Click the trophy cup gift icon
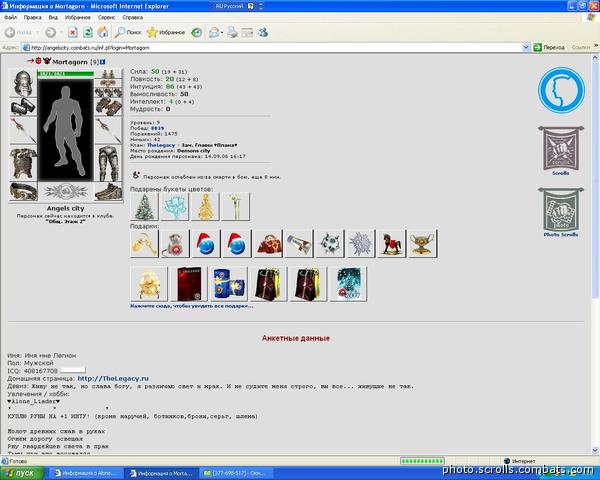 point(422,243)
